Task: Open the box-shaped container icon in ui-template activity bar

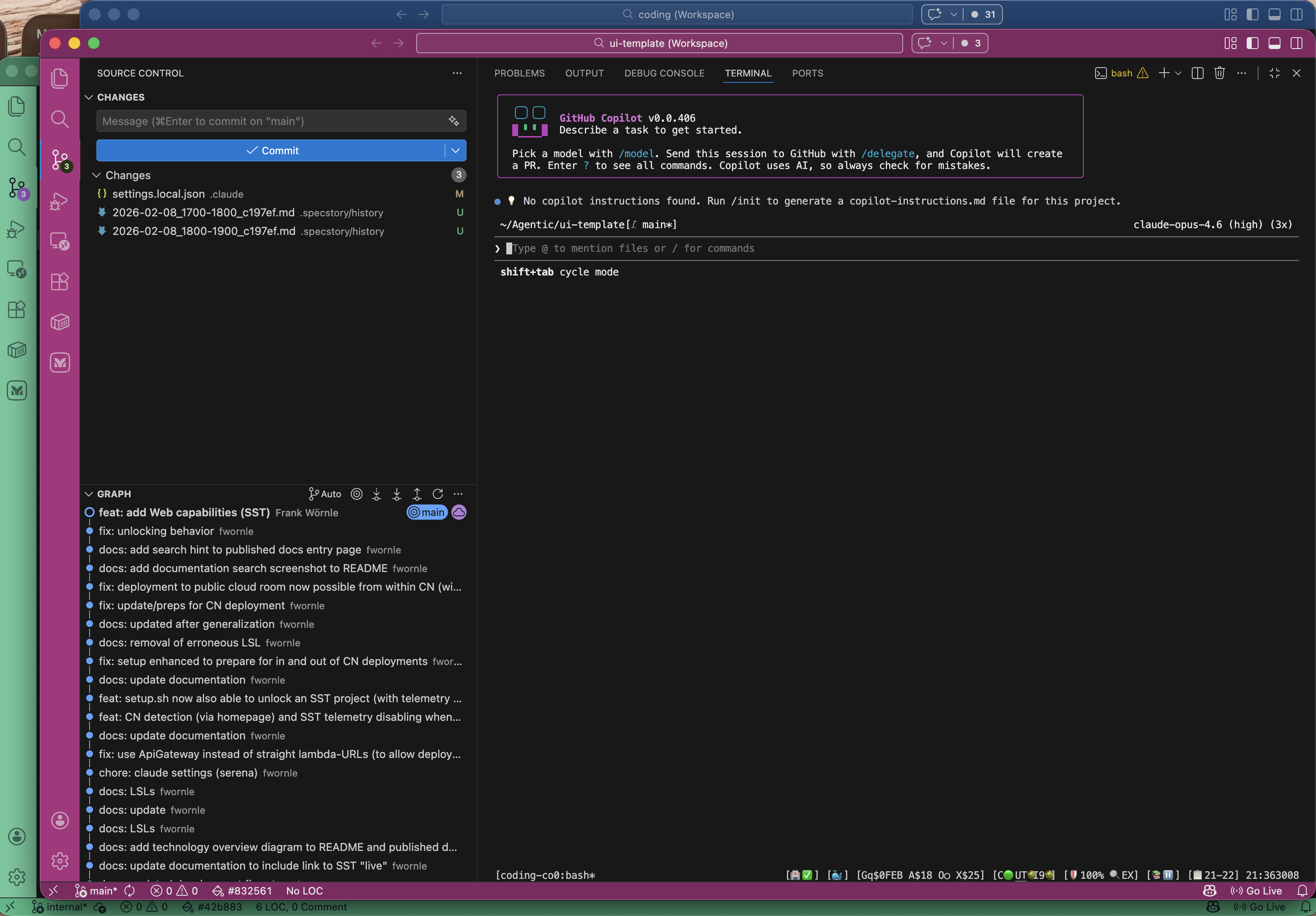Action: click(x=60, y=322)
